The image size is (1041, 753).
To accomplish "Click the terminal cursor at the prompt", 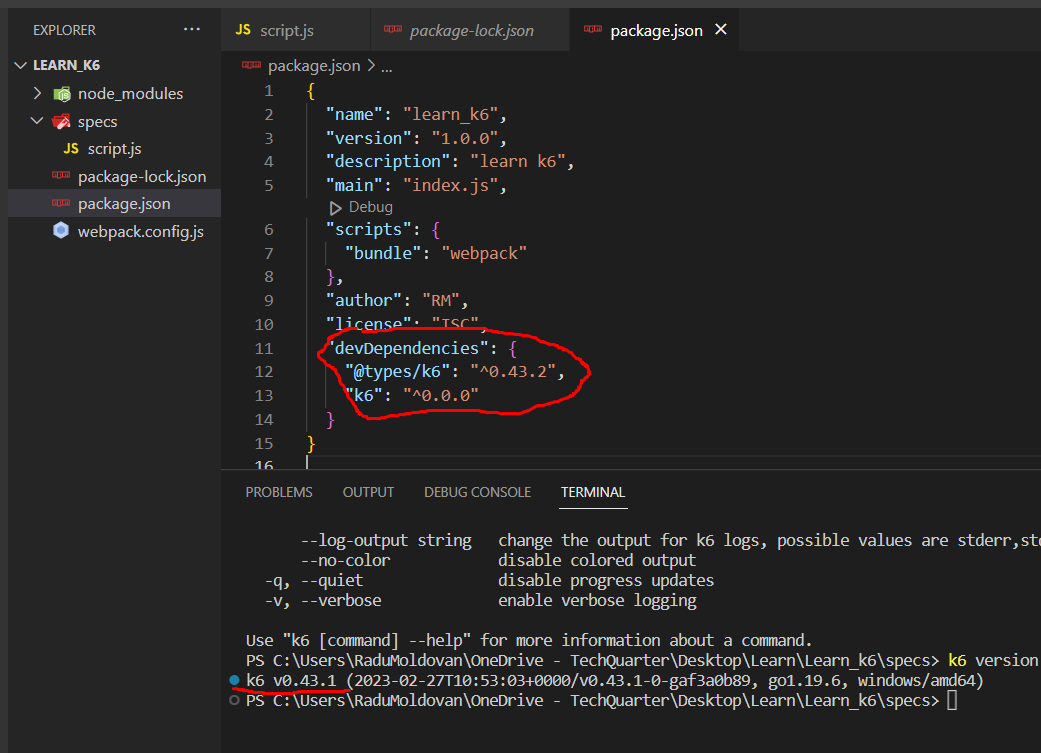I will point(951,701).
